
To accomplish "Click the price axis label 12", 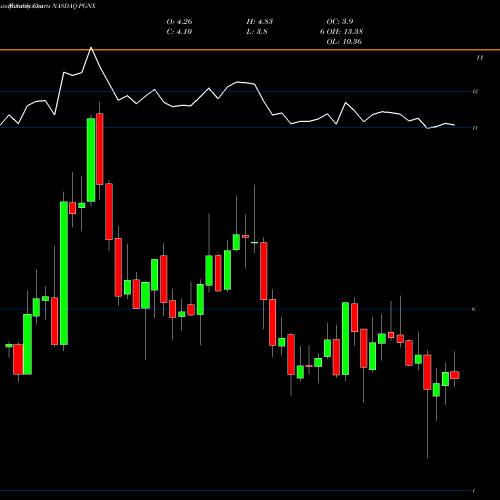I will 475,91.
